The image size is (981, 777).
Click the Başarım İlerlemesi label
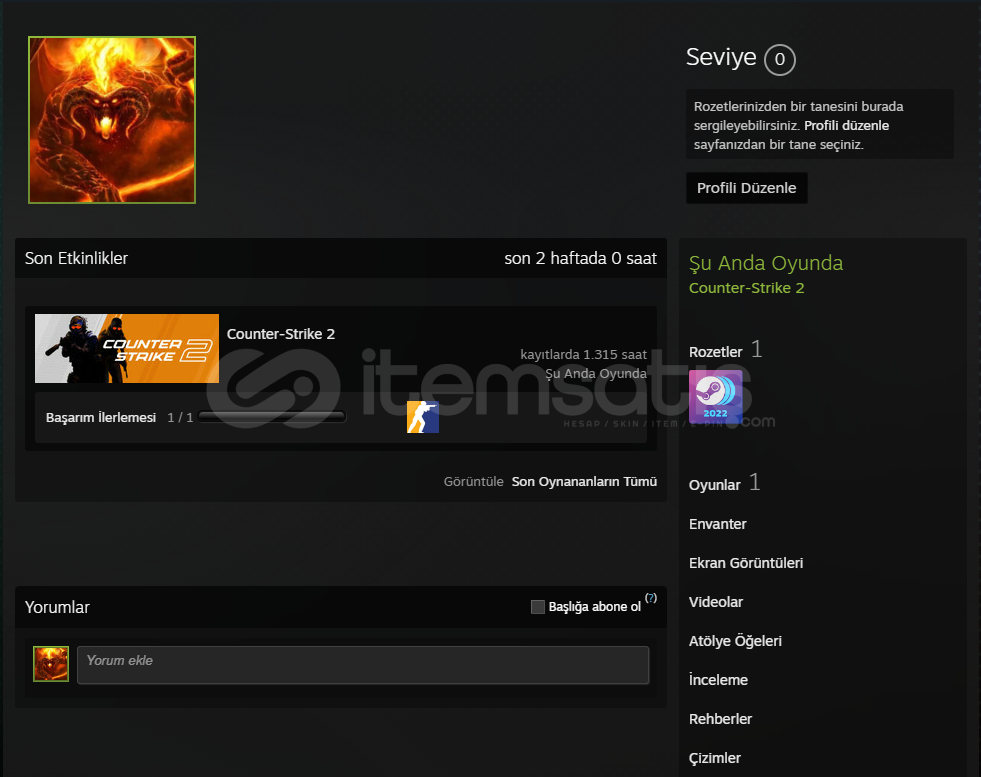tap(101, 417)
